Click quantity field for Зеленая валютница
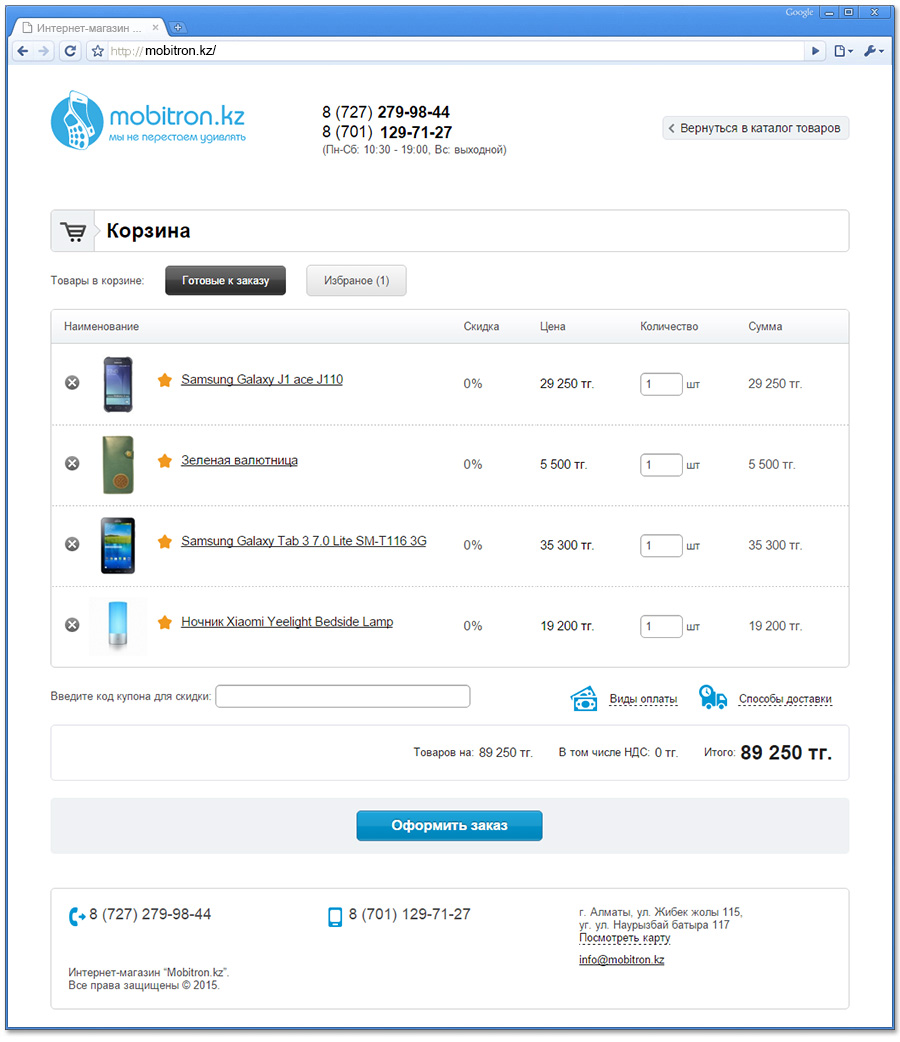The image size is (900, 1042). click(x=661, y=465)
